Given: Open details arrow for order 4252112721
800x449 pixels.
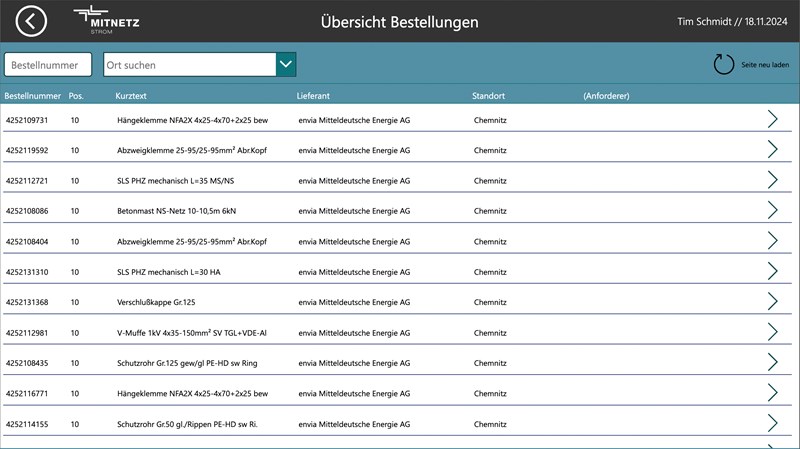Looking at the screenshot, I should 772,180.
